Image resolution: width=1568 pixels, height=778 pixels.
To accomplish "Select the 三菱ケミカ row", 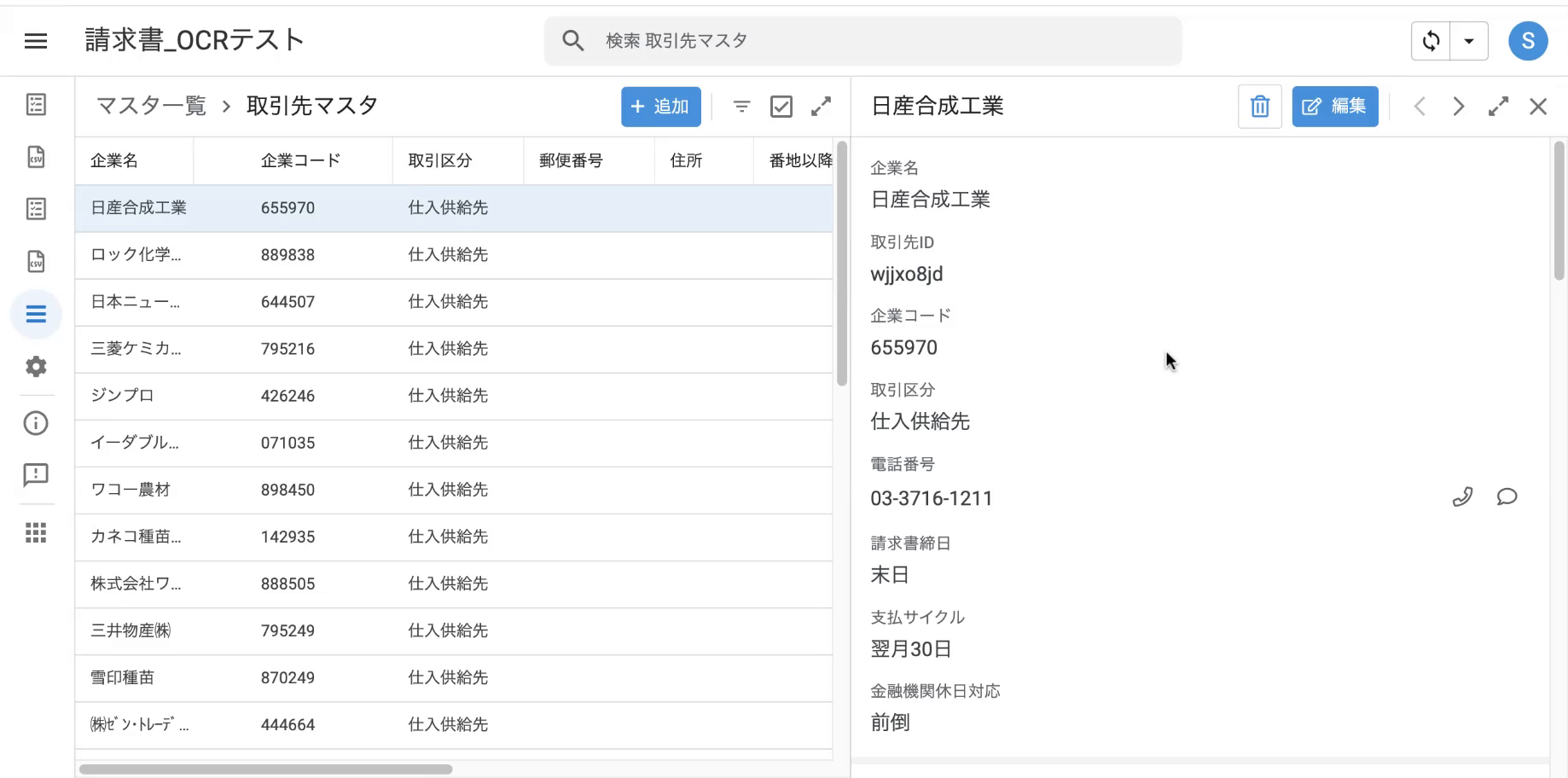I will [454, 349].
